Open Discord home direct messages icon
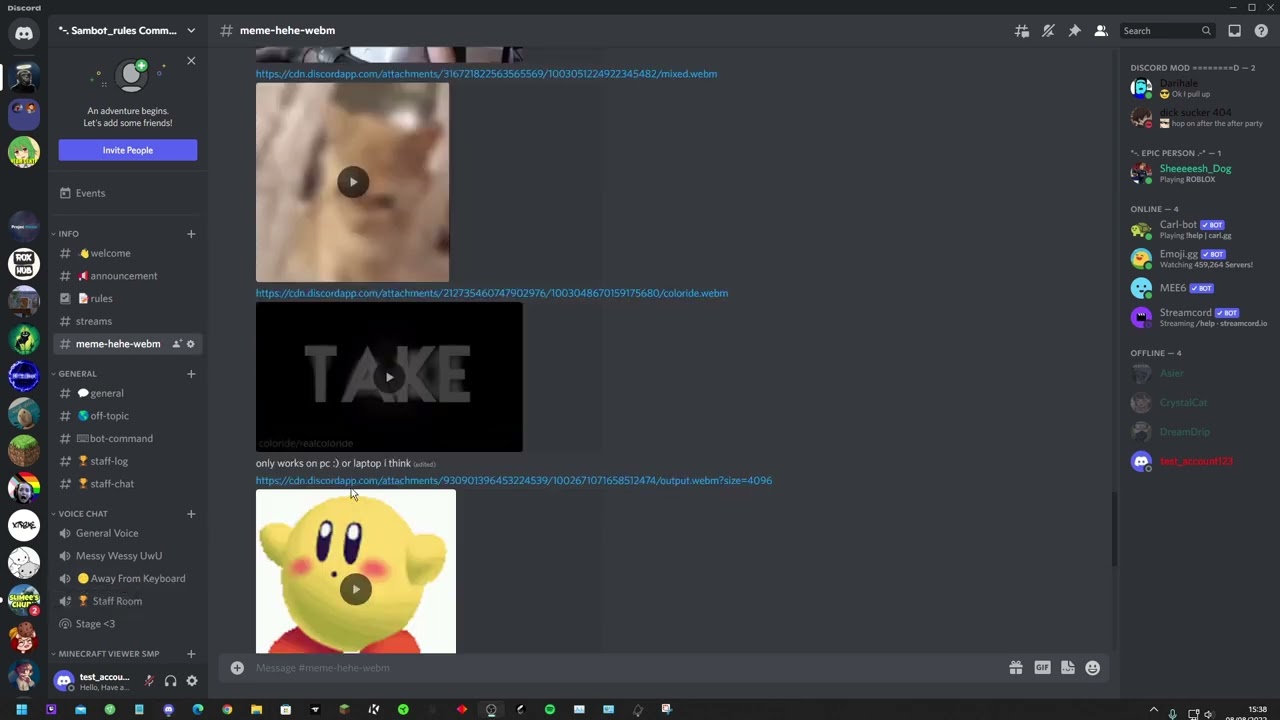1280x720 pixels. pyautogui.click(x=24, y=33)
